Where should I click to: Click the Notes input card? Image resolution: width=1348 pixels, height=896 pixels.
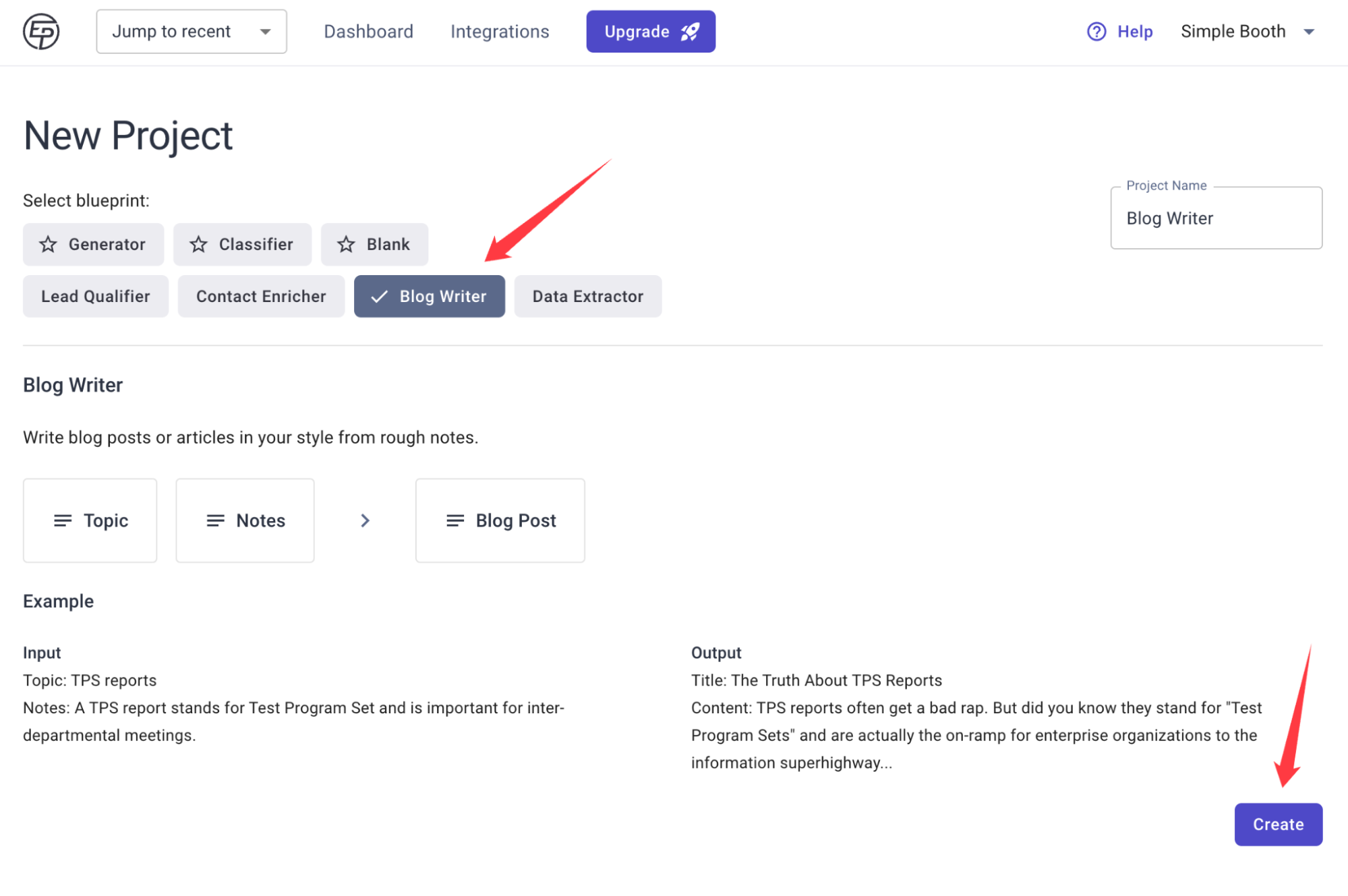(x=245, y=520)
